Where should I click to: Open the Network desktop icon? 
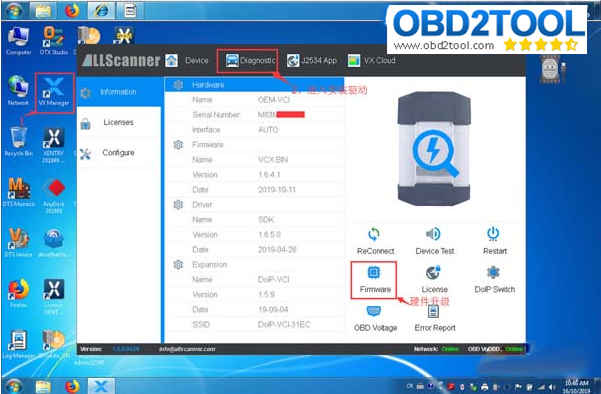[x=18, y=91]
